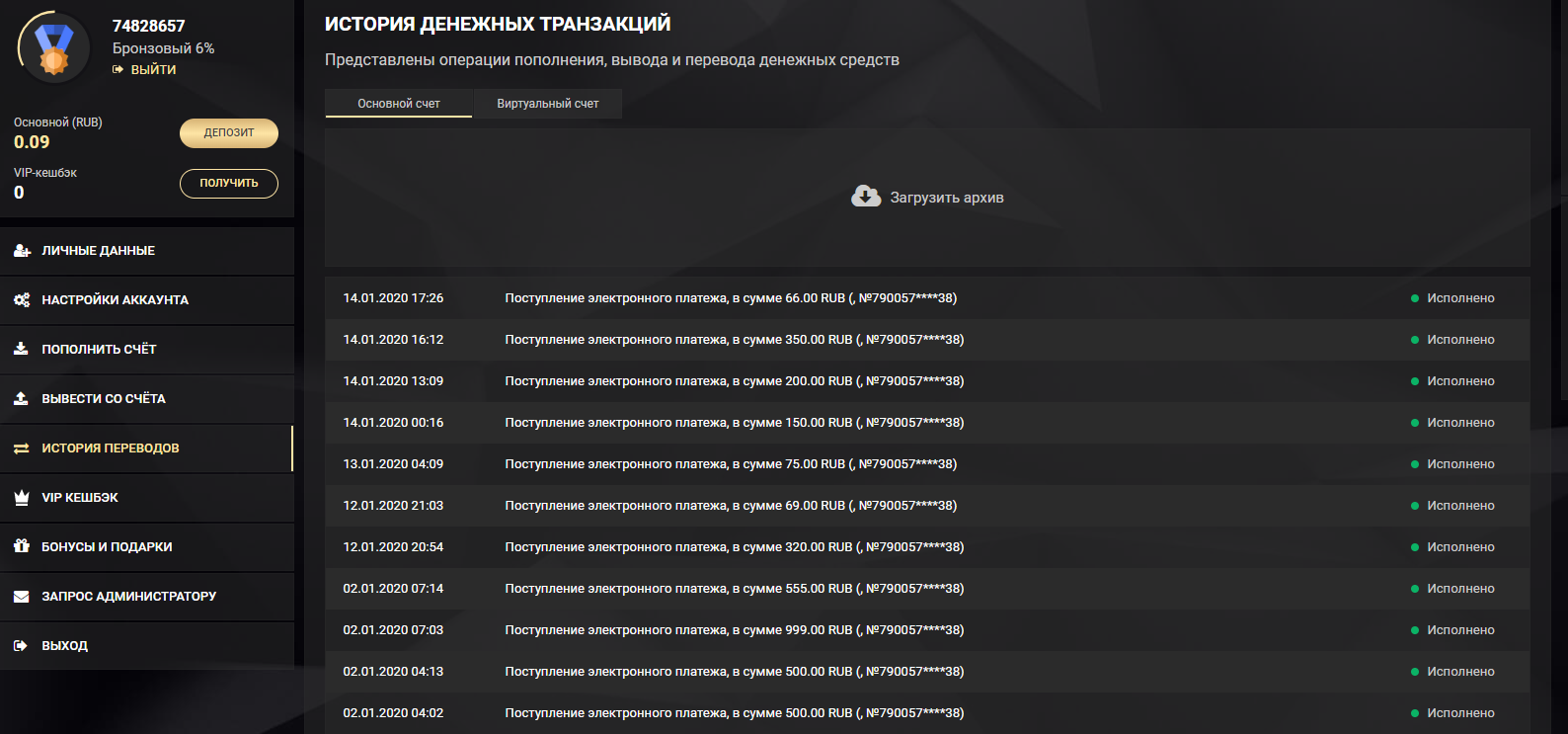Click the main balance value 0.09
1568x734 pixels.
tap(32, 142)
